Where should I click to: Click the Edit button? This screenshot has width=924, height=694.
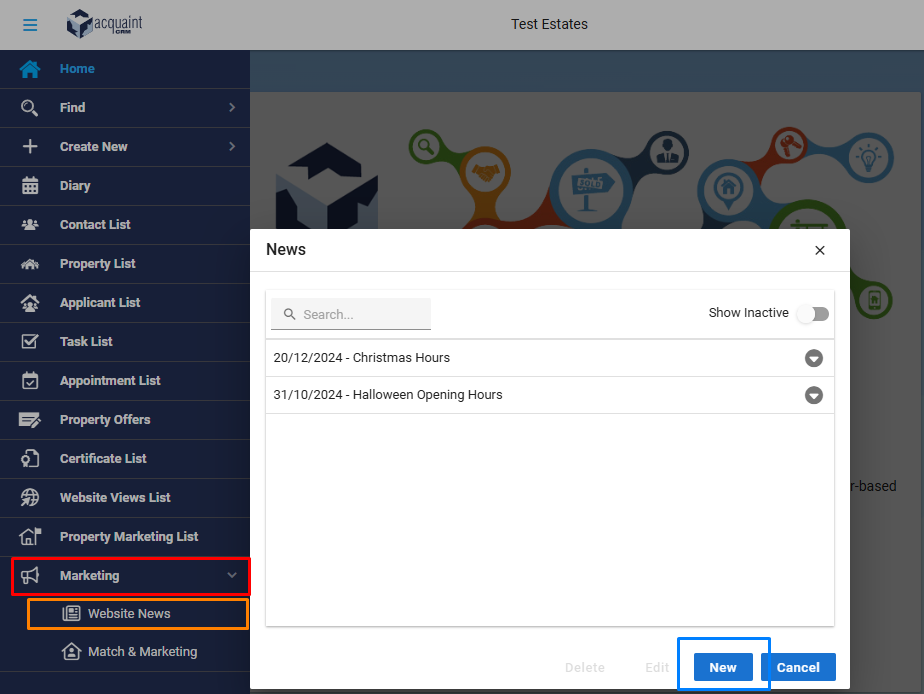tap(657, 667)
